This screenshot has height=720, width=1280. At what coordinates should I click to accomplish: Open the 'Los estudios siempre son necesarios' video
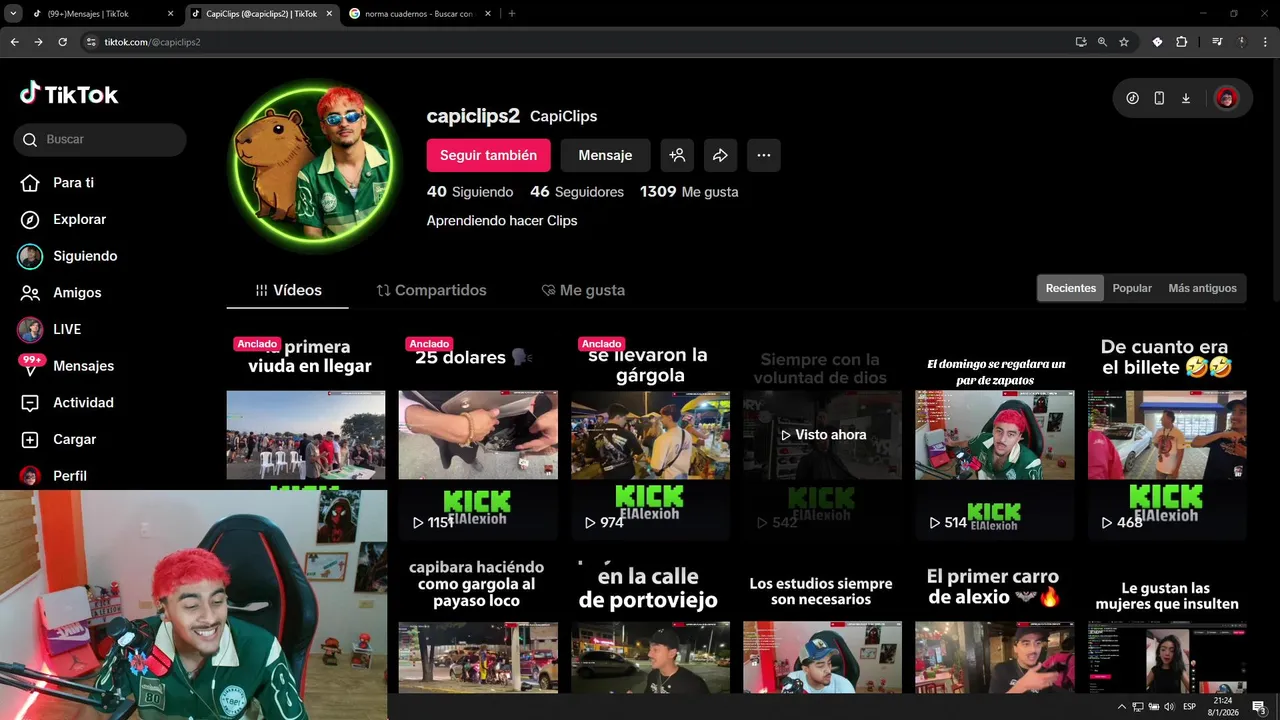[x=822, y=625]
